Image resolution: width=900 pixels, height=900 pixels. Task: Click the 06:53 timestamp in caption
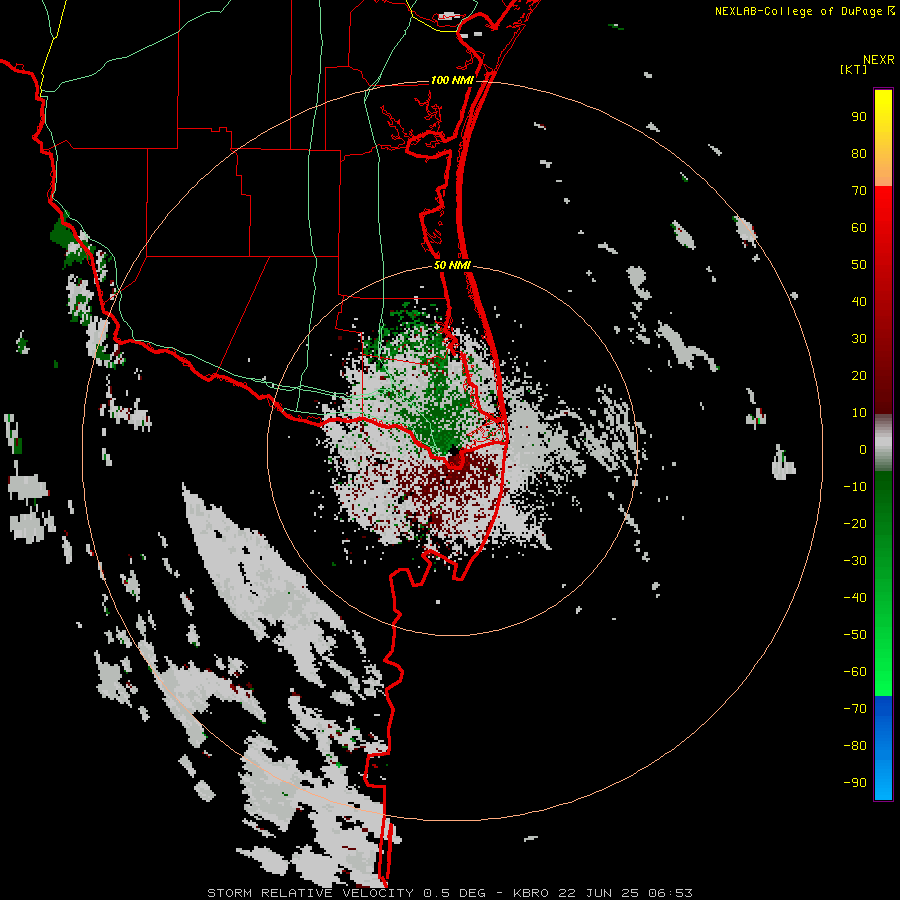[670, 893]
